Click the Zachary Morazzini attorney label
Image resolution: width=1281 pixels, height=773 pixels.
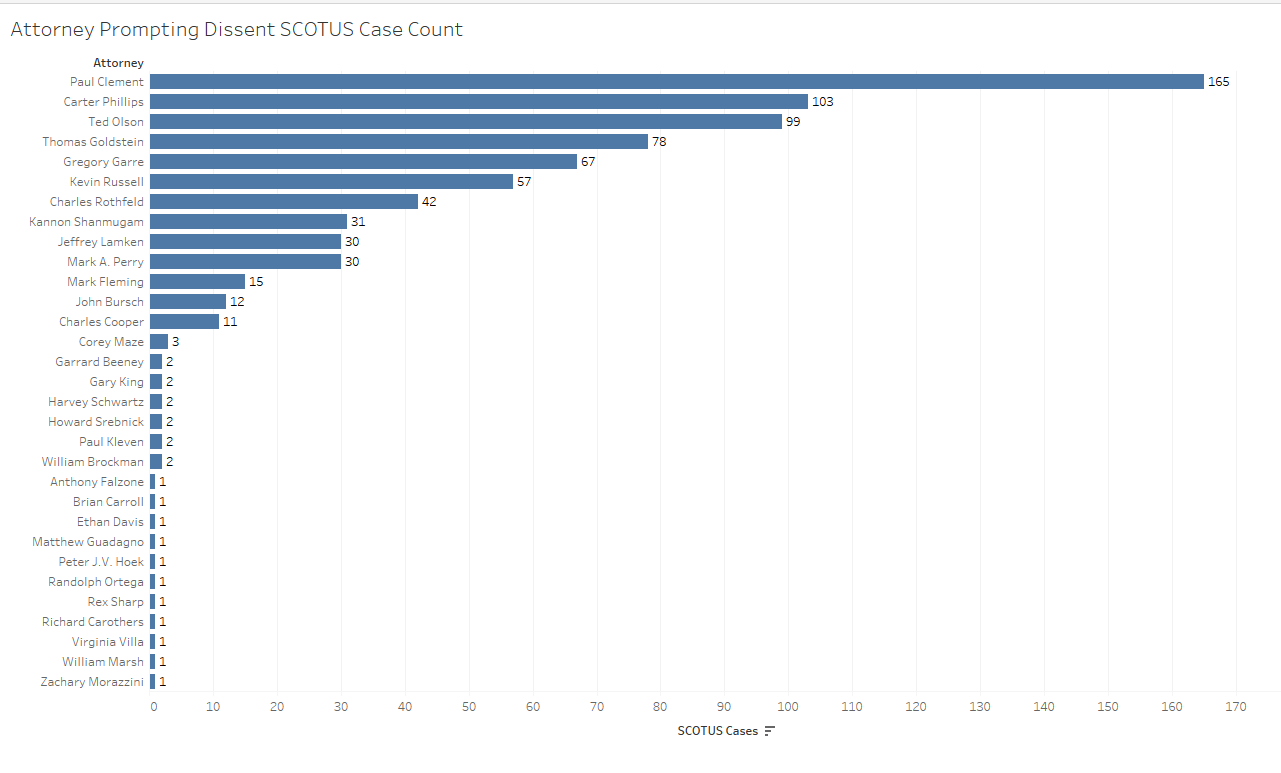(91, 682)
